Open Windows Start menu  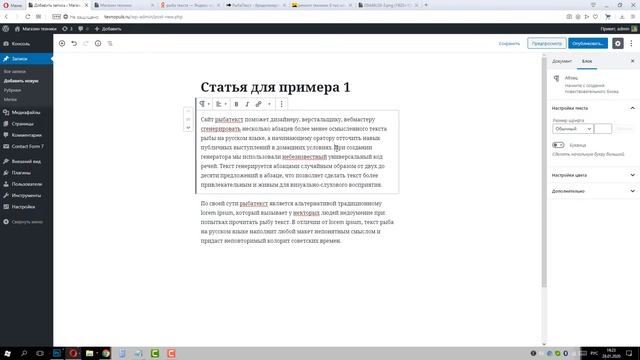point(7,353)
